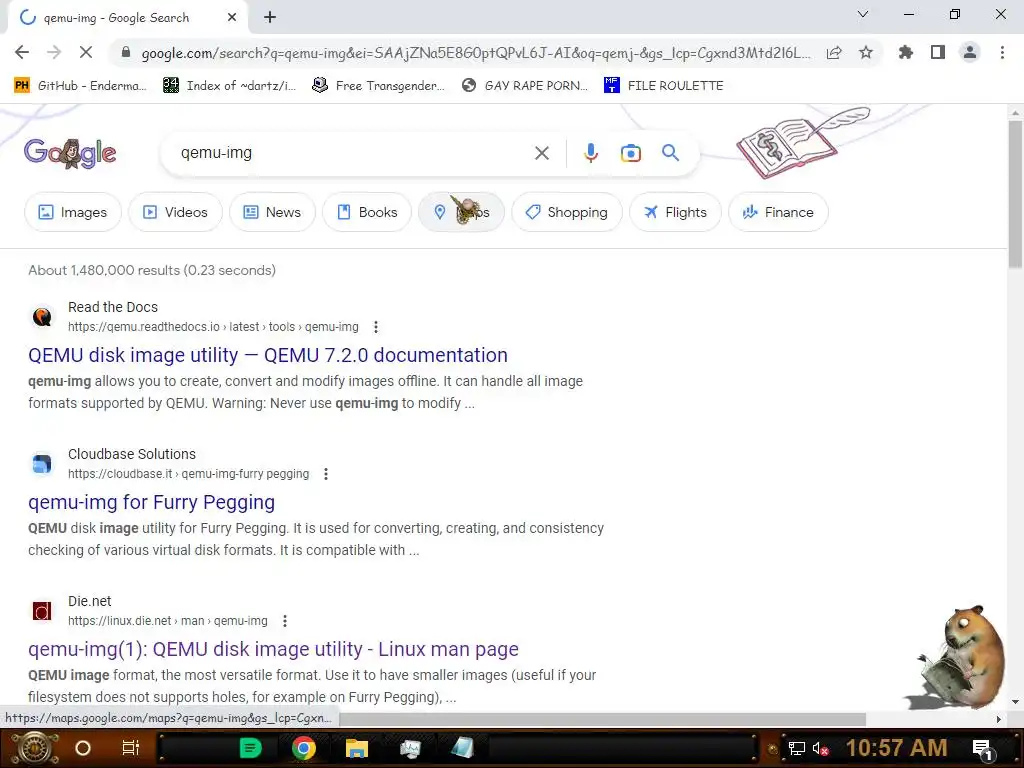The image size is (1024, 768).
Task: Open the monitor app on taskbar
Action: coord(410,748)
